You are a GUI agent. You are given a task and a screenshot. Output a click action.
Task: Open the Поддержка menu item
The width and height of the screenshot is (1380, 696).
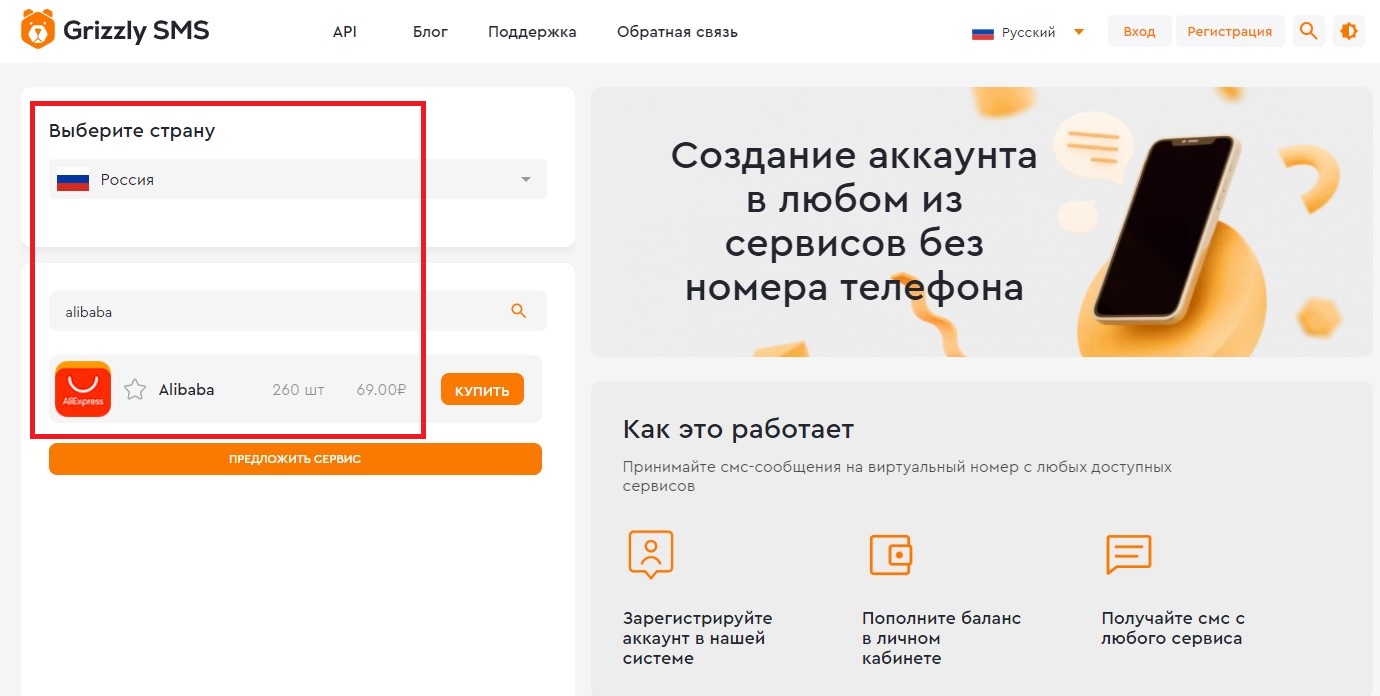click(532, 32)
